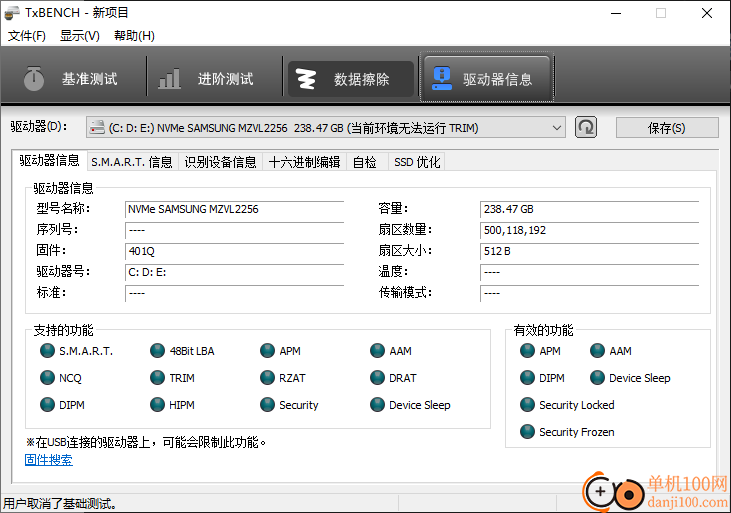Click the TRIM feature indicator
731x513 pixels.
pyautogui.click(x=157, y=378)
